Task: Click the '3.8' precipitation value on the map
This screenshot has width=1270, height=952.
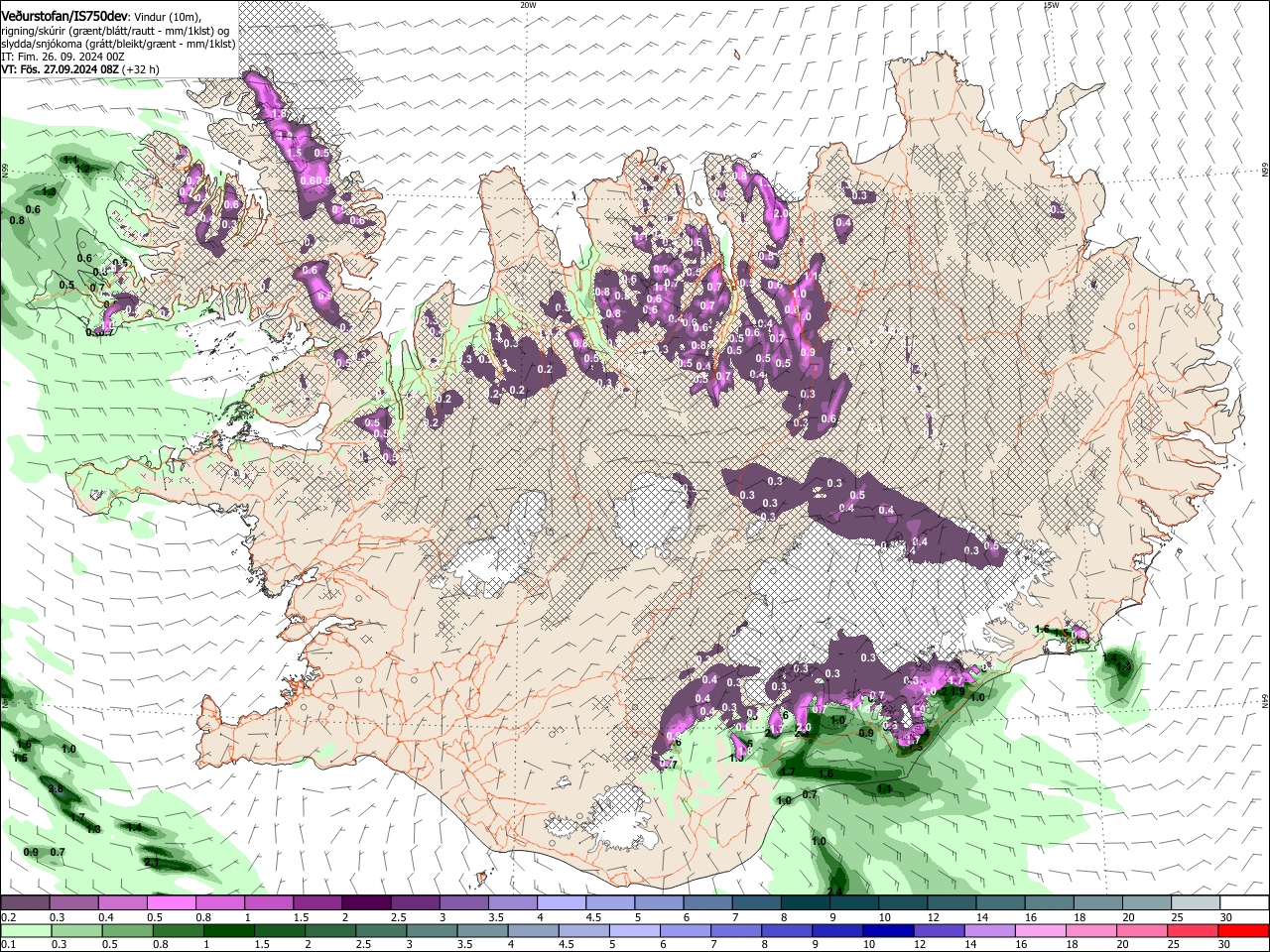Action: coord(57,788)
